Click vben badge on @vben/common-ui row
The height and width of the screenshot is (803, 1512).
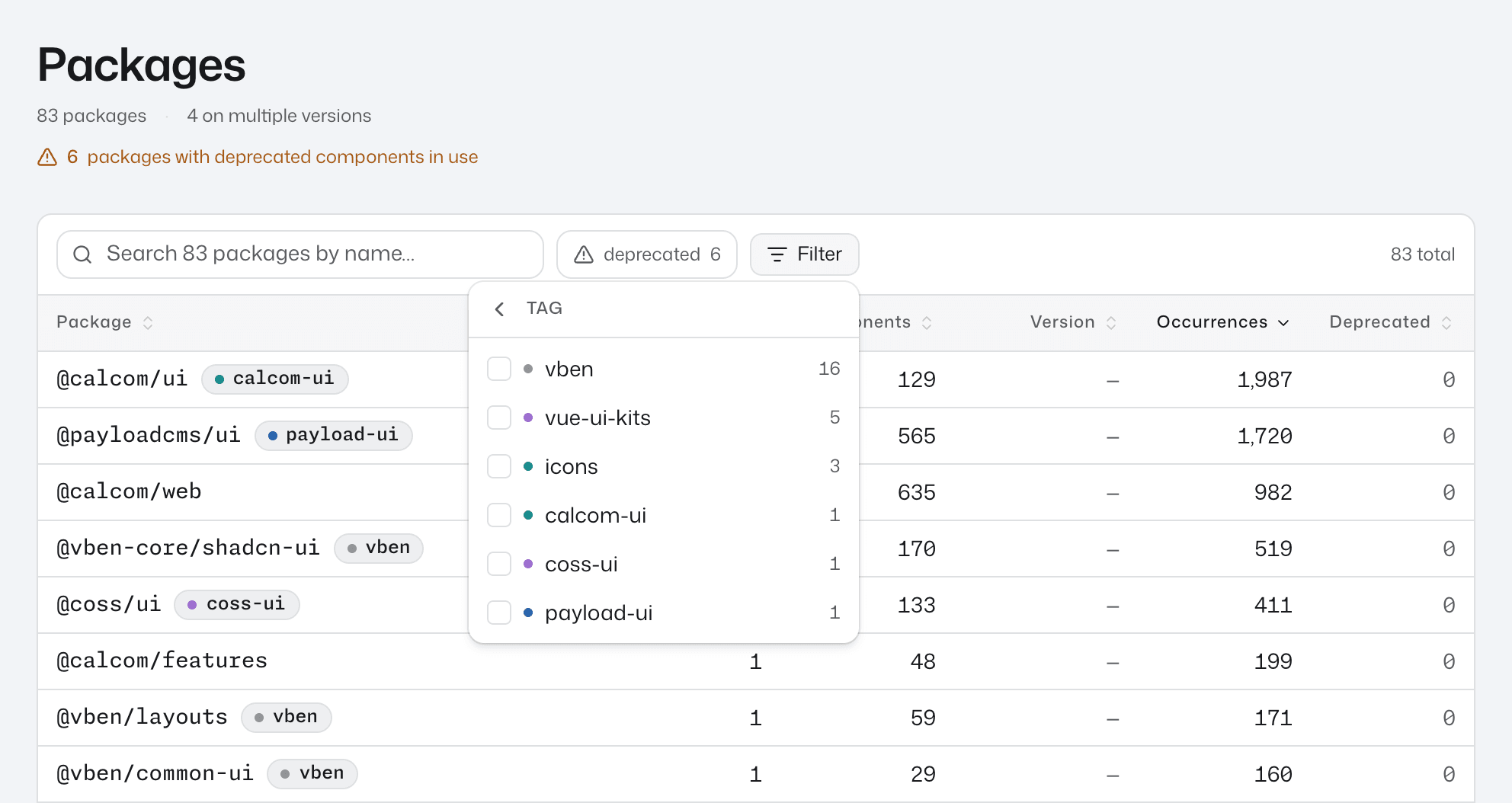pos(312,773)
